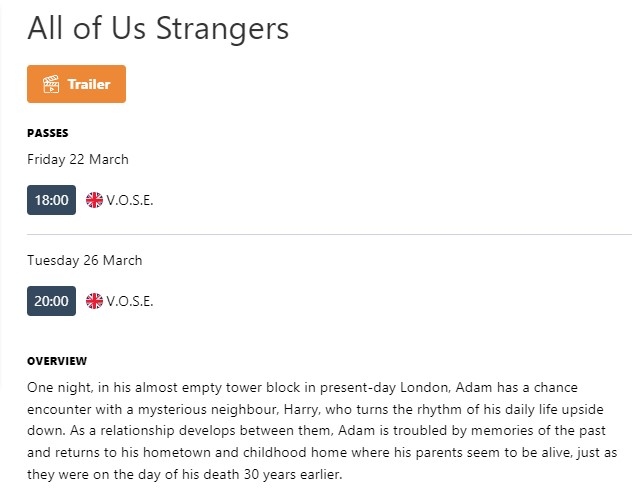Play the movie trailer via orange button
This screenshot has height=492, width=640.
tap(76, 84)
